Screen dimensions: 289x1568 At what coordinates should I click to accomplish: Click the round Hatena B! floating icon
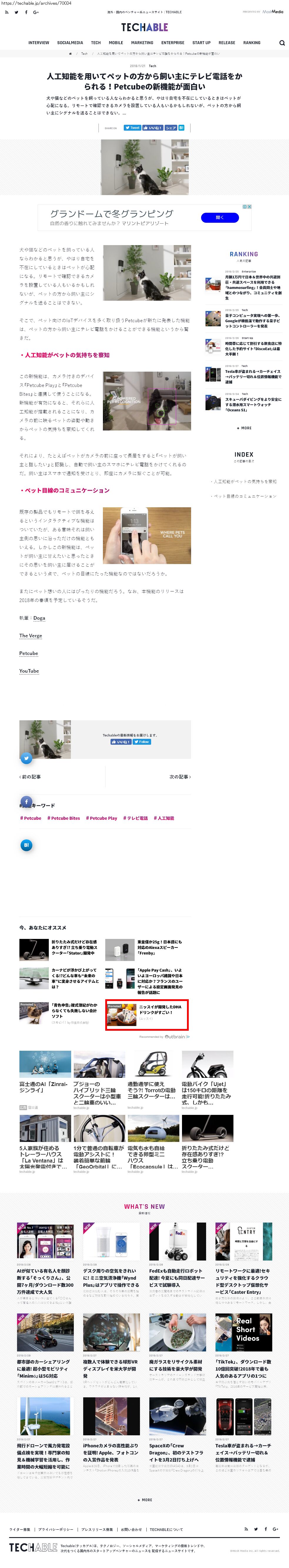[x=26, y=845]
